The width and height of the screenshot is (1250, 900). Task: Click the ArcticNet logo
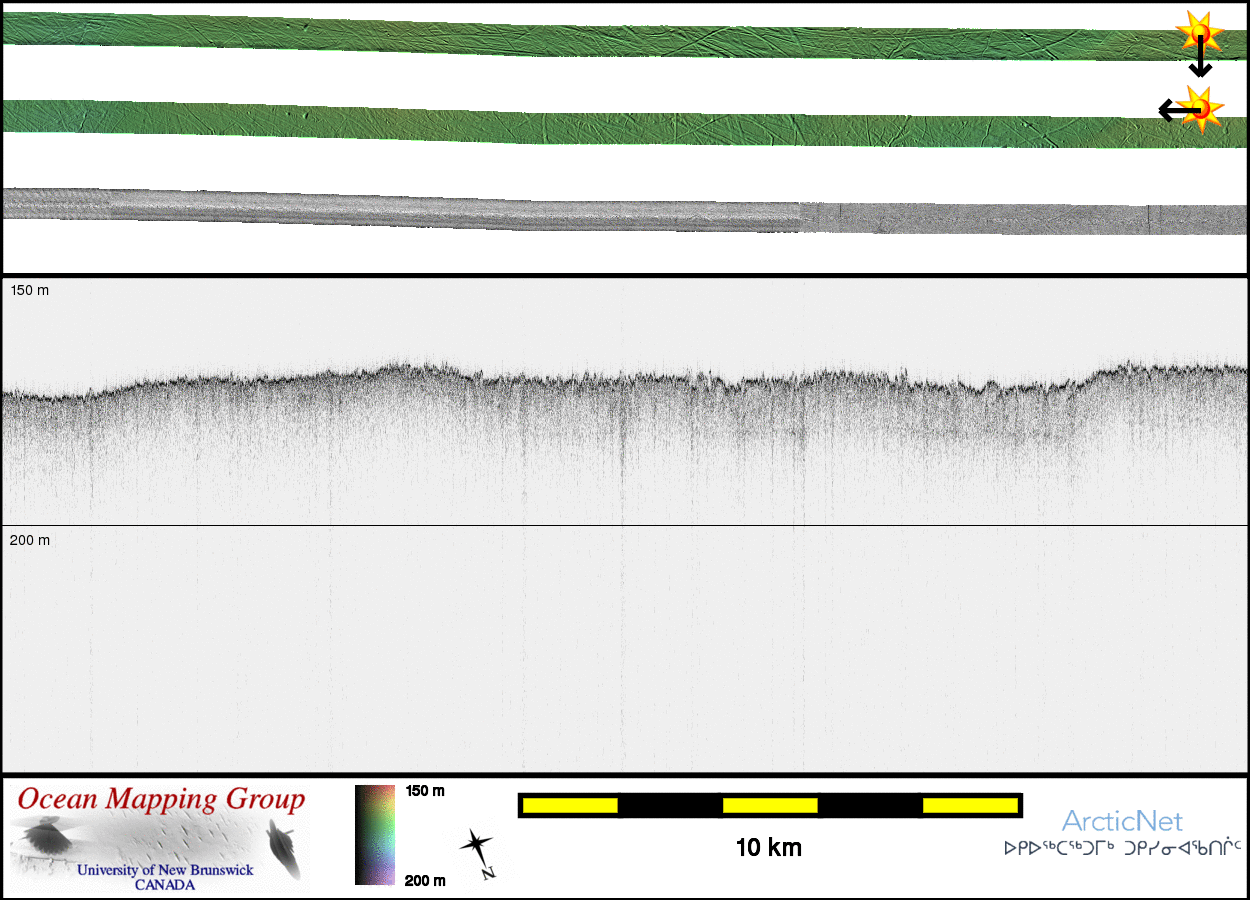[x=1122, y=821]
